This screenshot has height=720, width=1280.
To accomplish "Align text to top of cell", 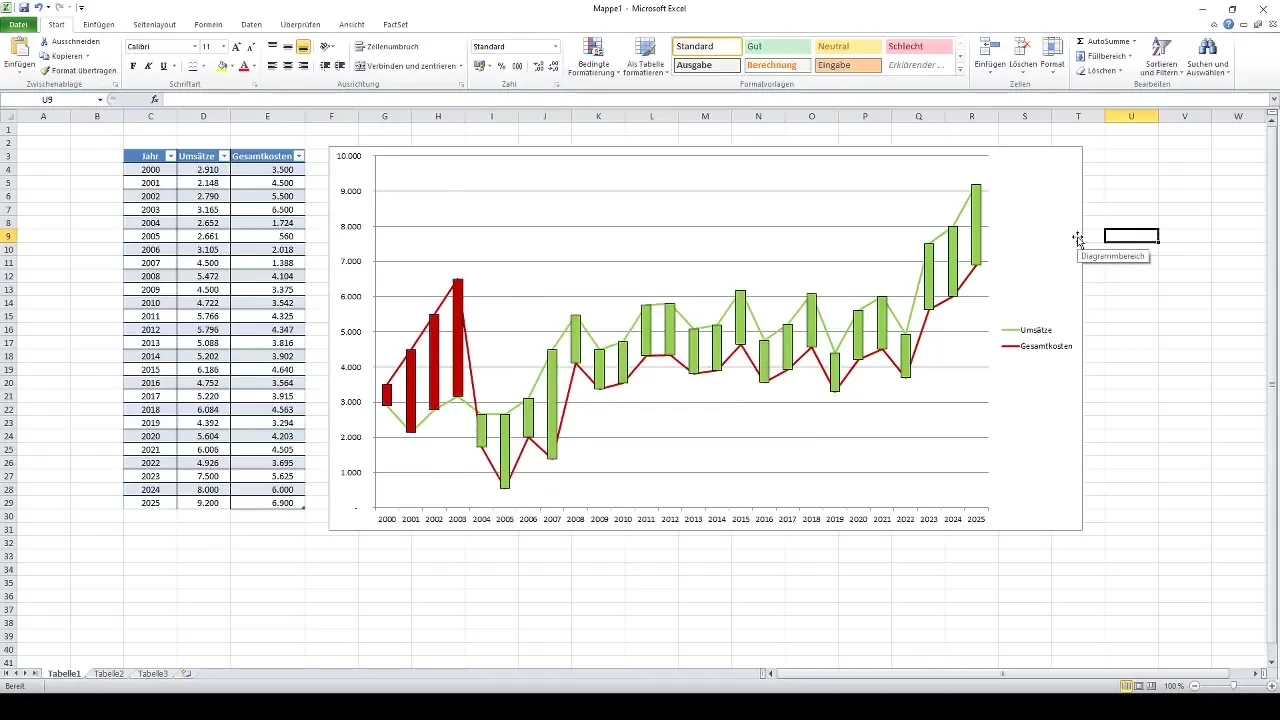I will (x=272, y=47).
